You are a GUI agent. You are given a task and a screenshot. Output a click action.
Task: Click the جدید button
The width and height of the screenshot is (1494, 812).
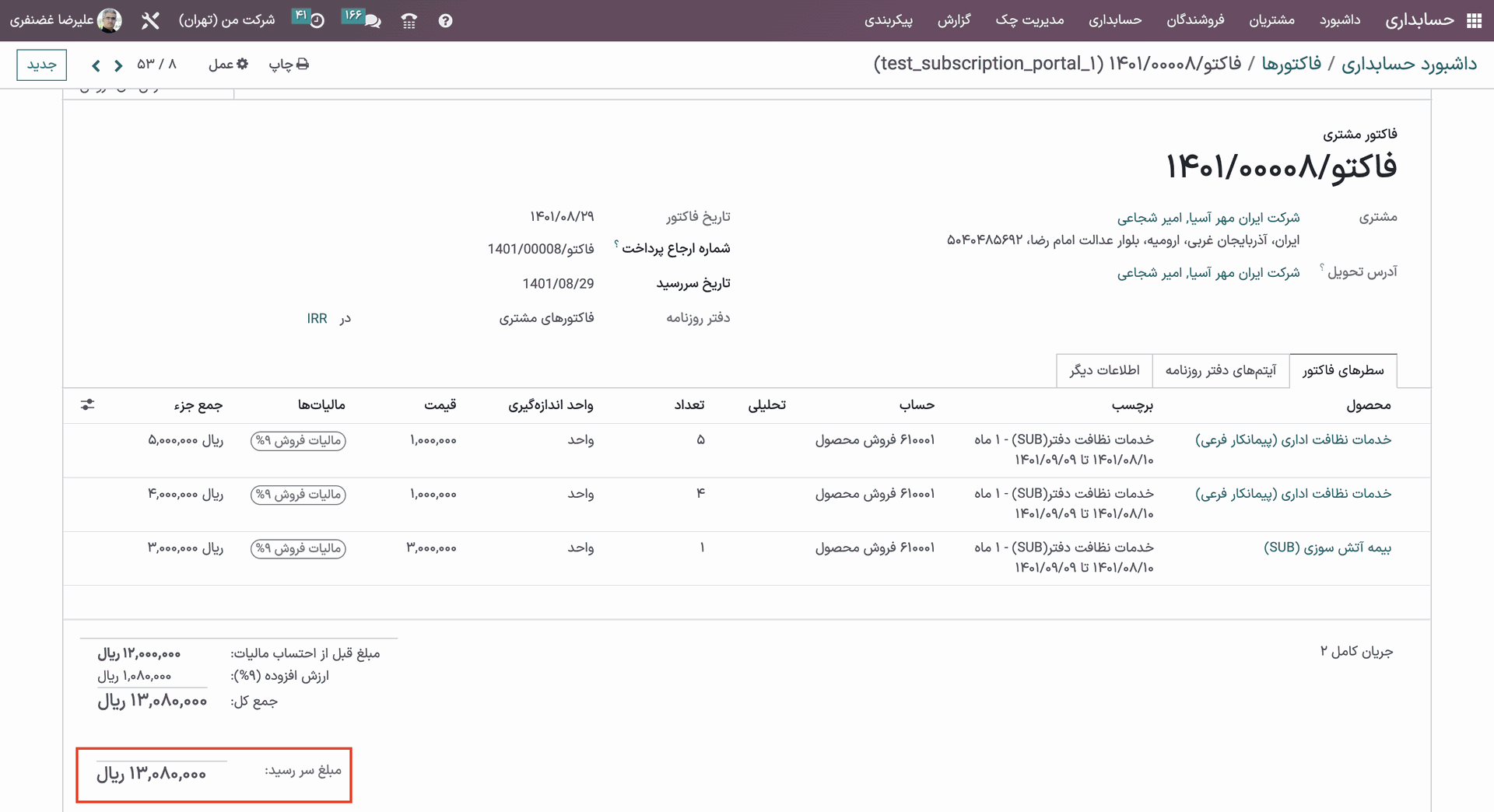42,65
